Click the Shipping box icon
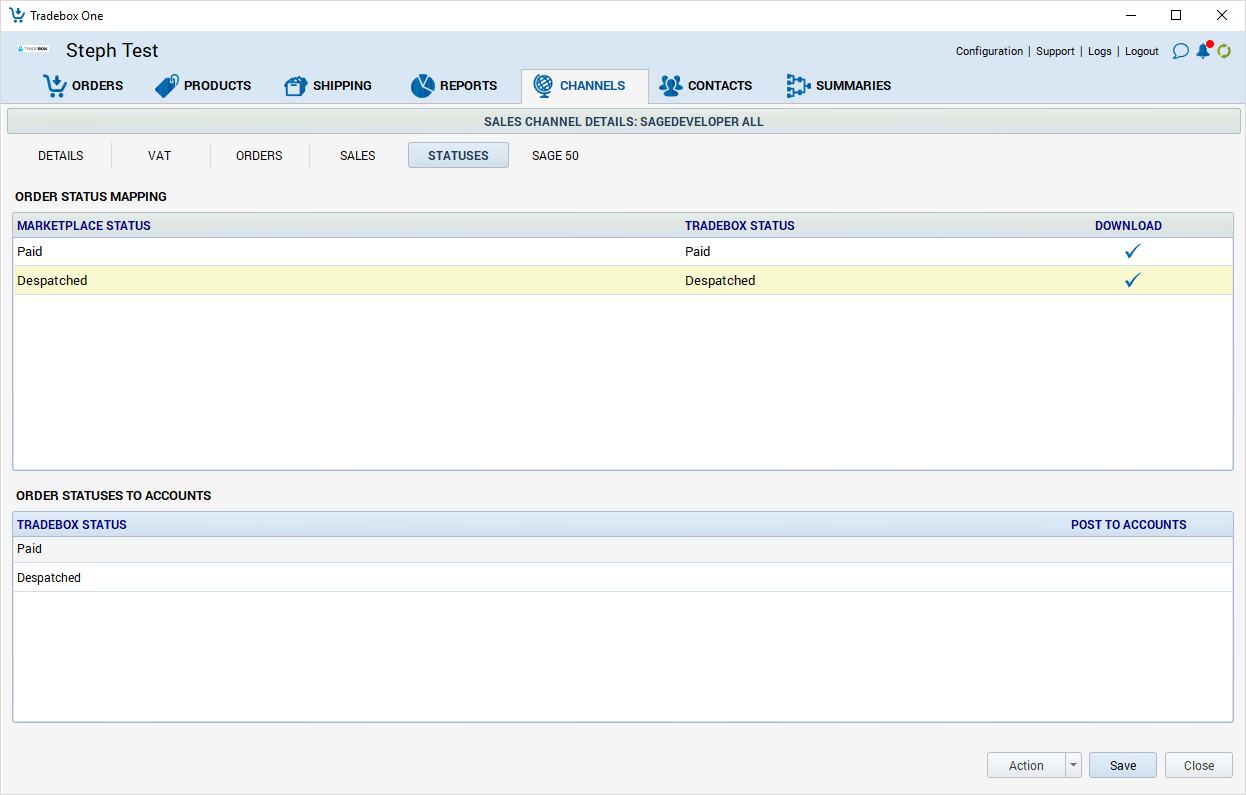 click(x=295, y=86)
